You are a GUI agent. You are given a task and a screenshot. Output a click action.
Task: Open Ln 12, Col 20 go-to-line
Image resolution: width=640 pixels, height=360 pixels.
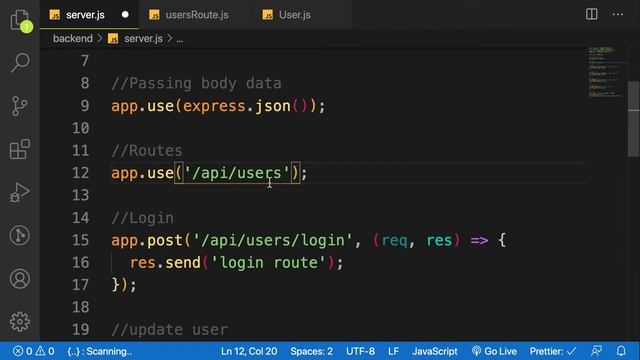(x=249, y=351)
